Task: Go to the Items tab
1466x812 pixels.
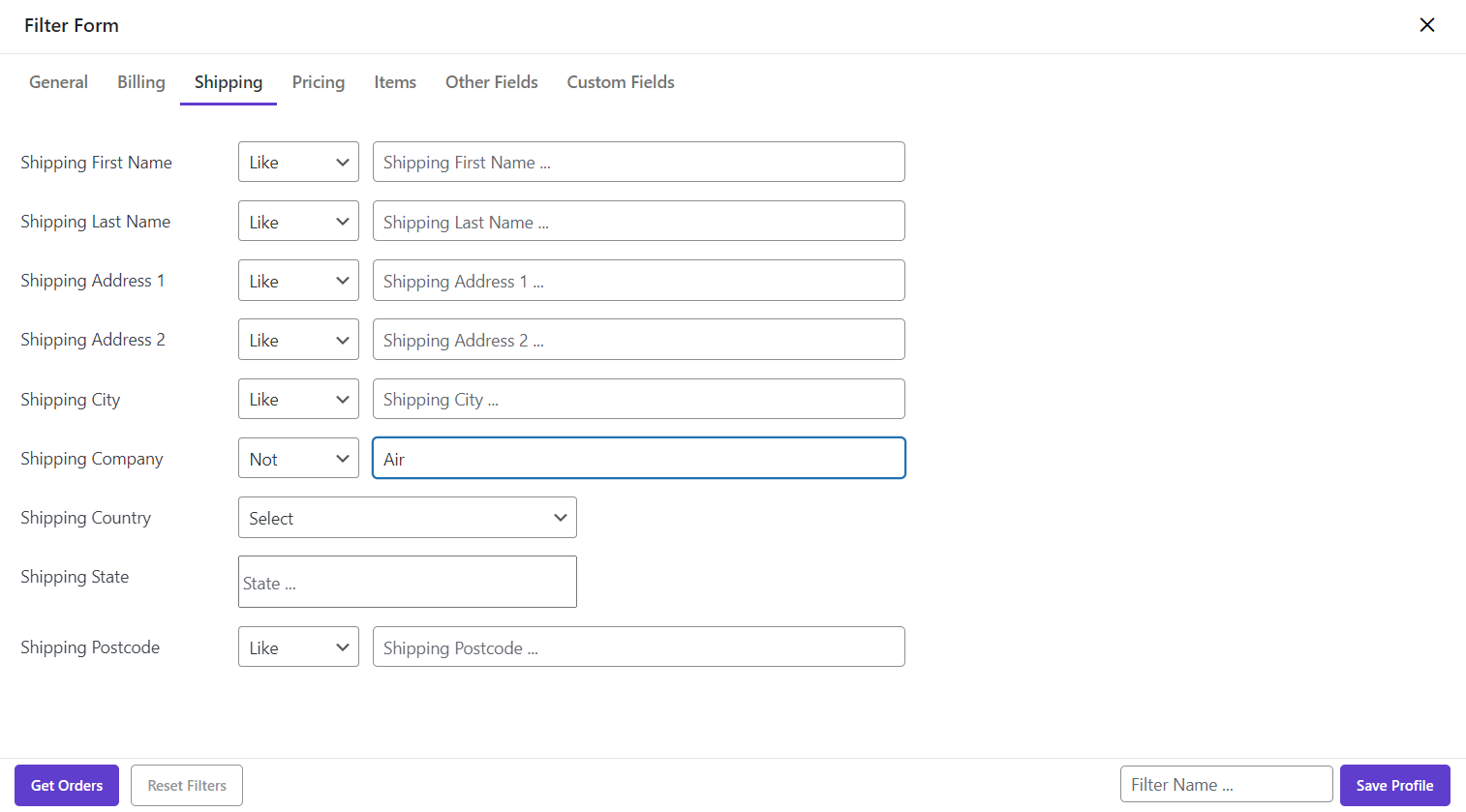Action: point(395,82)
